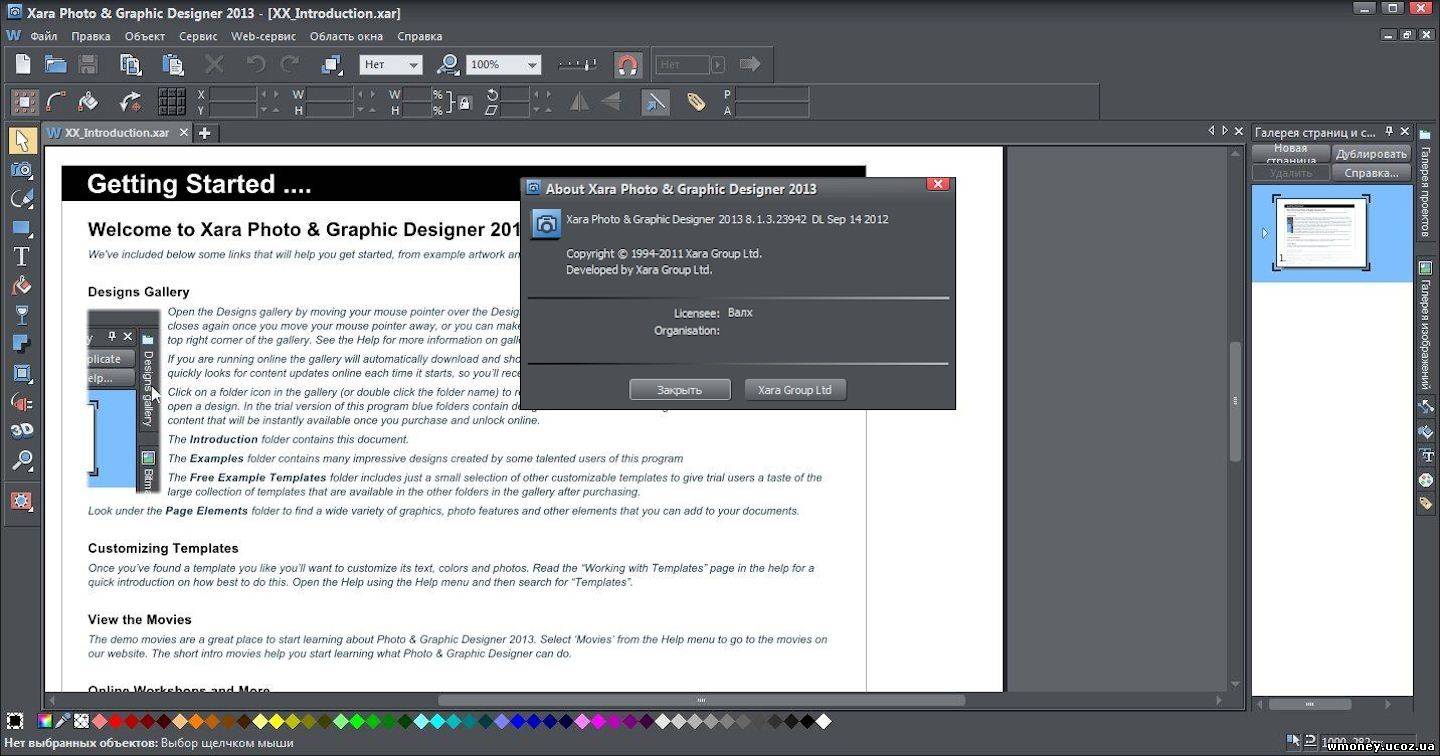The height and width of the screenshot is (756, 1440).
Task: Expand the page thumbnail arrow in gallery
Action: (x=1264, y=233)
